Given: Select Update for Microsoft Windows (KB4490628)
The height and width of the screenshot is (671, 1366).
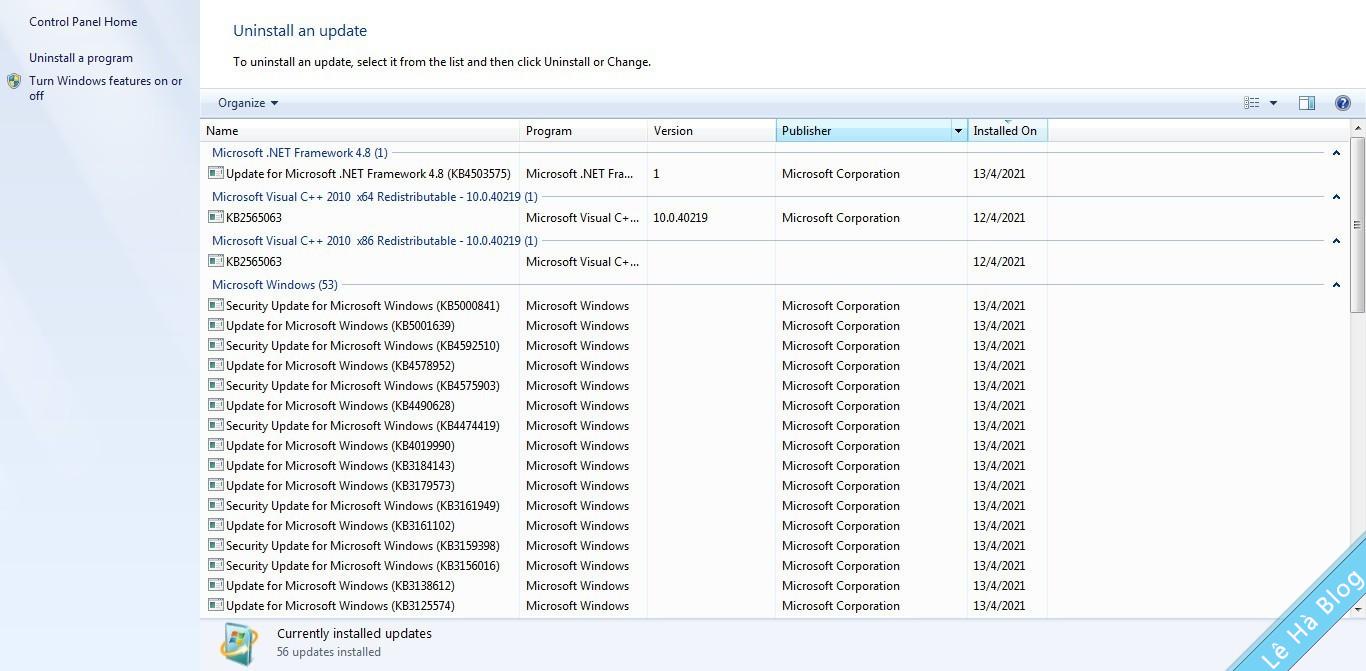Looking at the screenshot, I should point(340,406).
